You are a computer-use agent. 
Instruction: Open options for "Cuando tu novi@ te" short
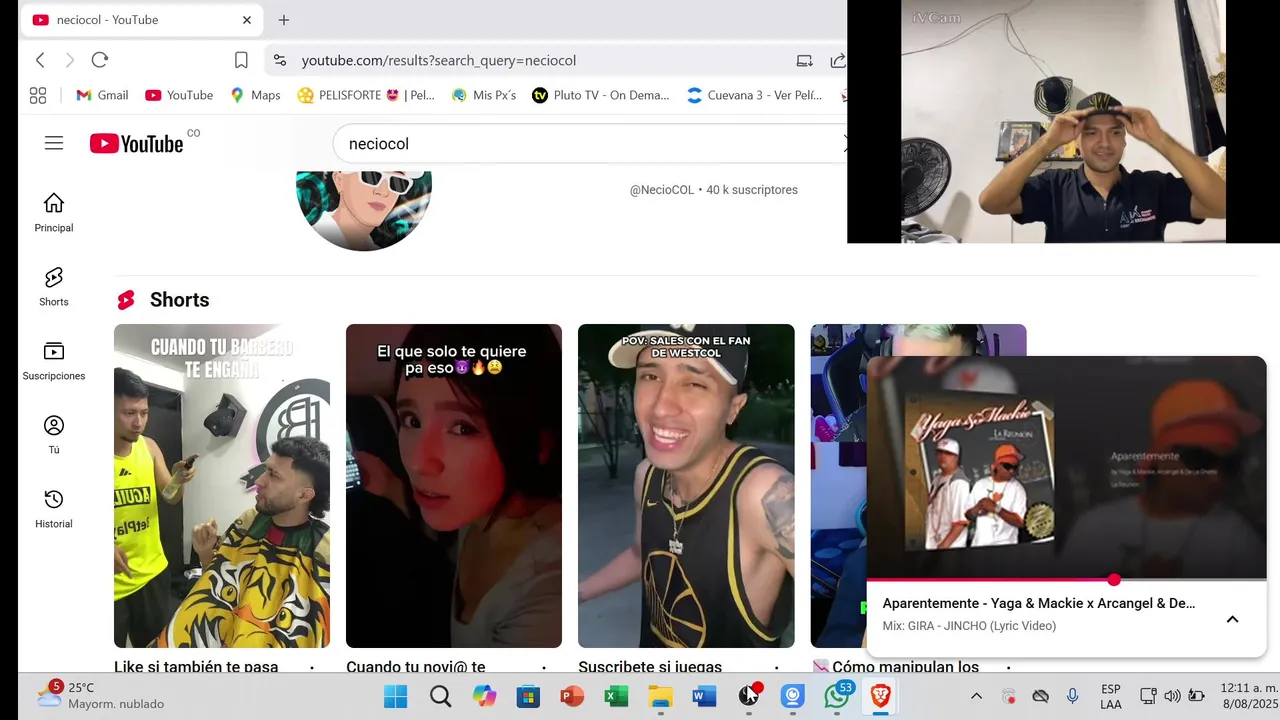(544, 667)
